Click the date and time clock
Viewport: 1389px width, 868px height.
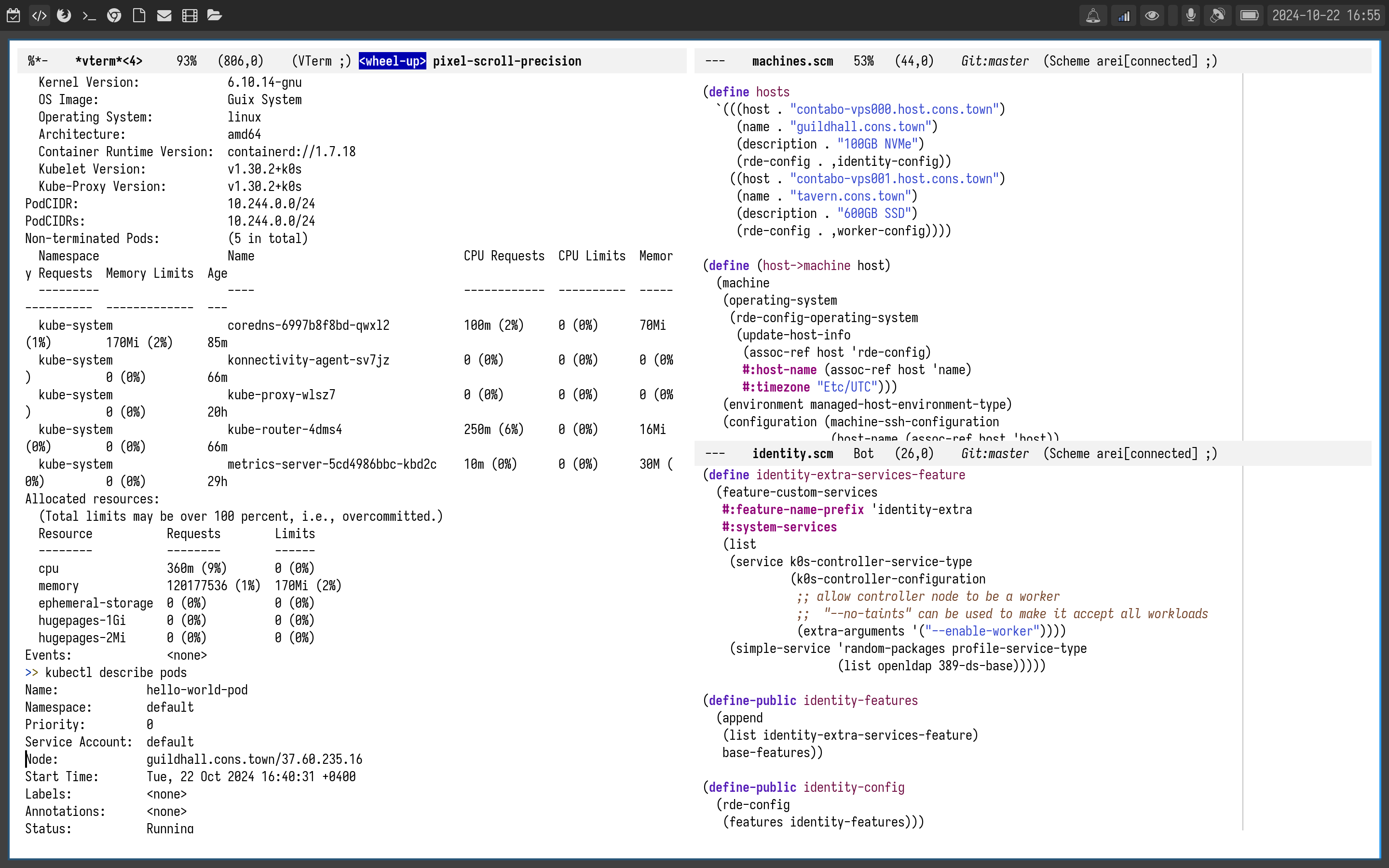coord(1326,15)
